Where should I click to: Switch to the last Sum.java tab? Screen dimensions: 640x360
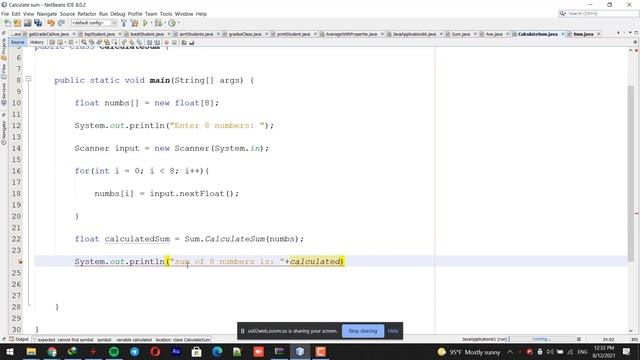(x=583, y=34)
